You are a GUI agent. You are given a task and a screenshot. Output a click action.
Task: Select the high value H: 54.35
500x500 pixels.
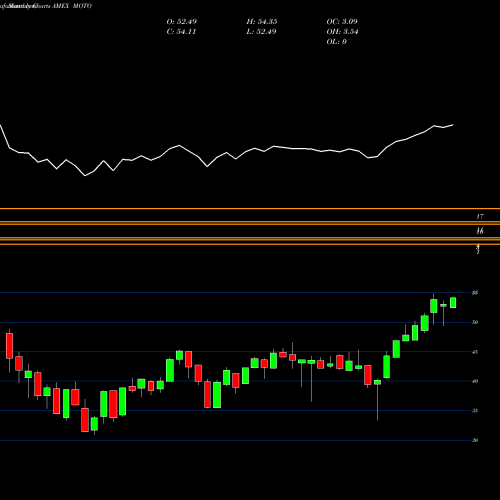click(262, 21)
